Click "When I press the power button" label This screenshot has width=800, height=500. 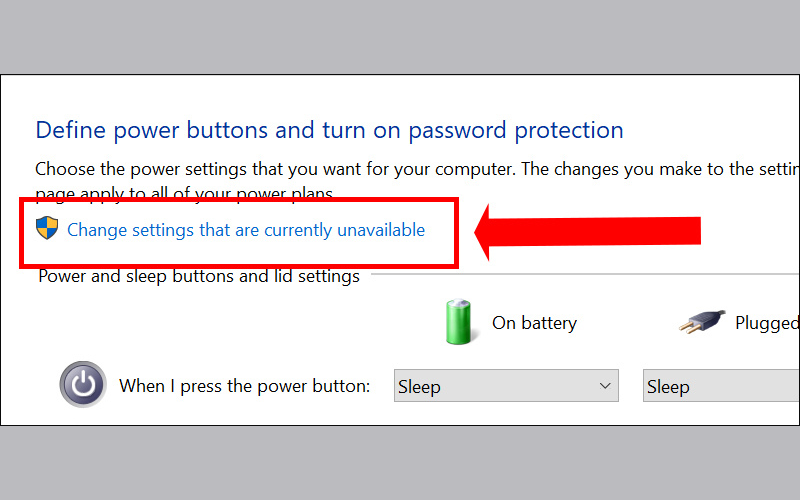pos(245,386)
